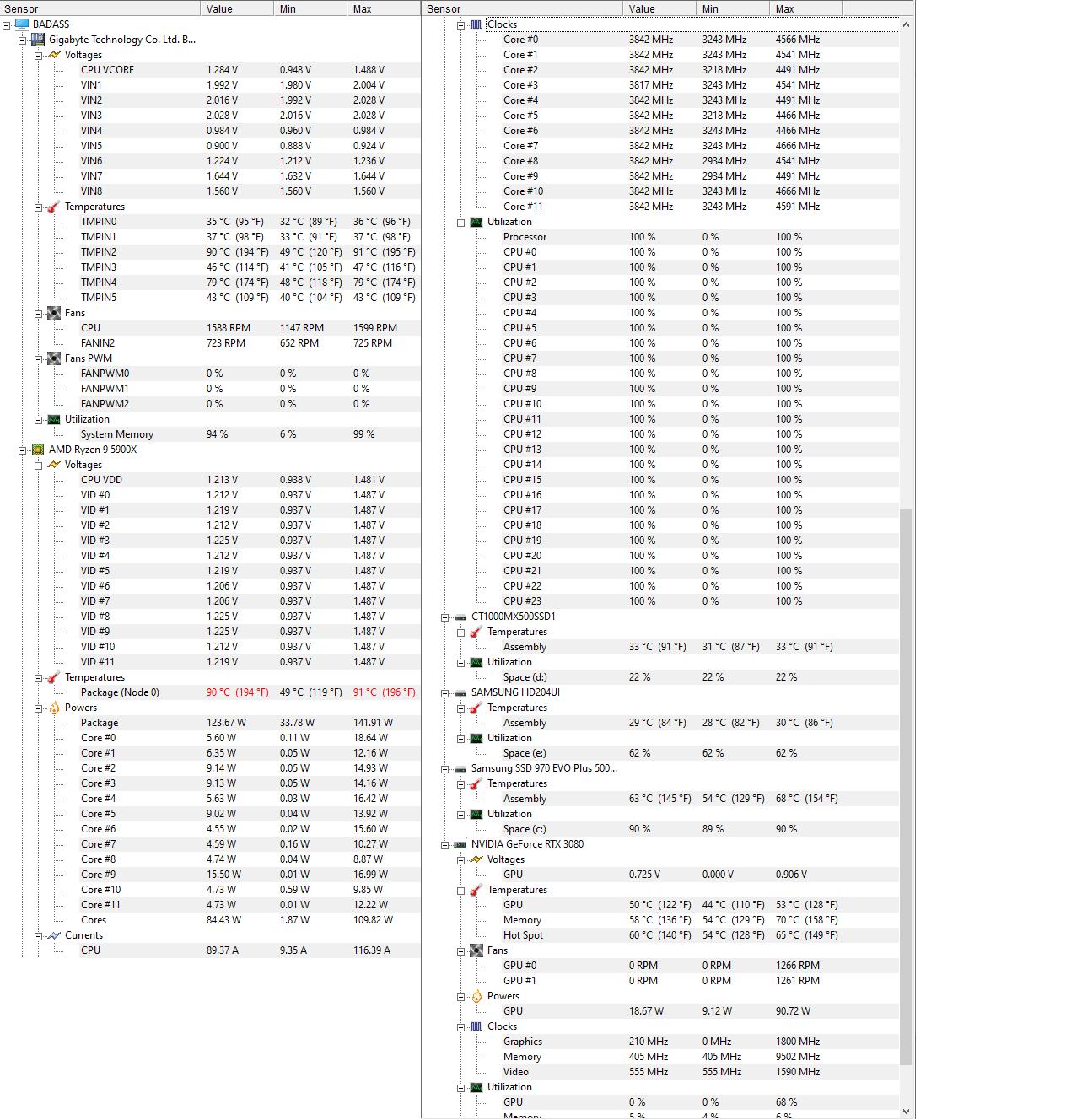Click the Clocks icon above Core #0 clocks
Screen dimensions: 1082x1120
click(476, 24)
